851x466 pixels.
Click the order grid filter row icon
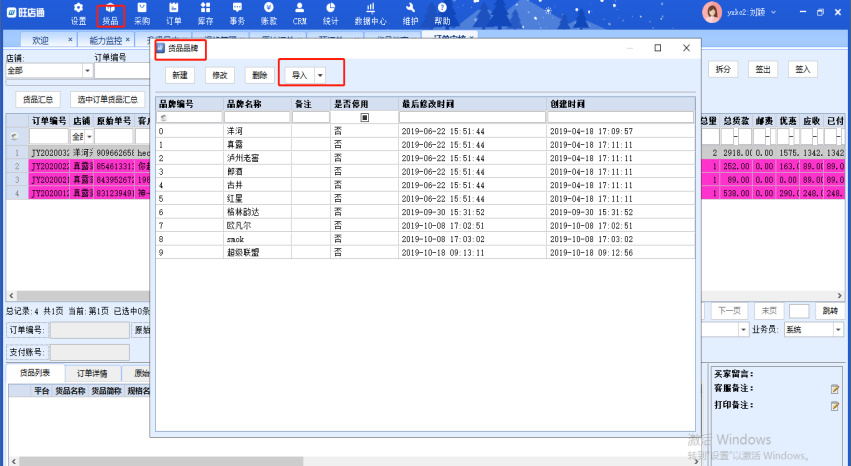pyautogui.click(x=15, y=136)
